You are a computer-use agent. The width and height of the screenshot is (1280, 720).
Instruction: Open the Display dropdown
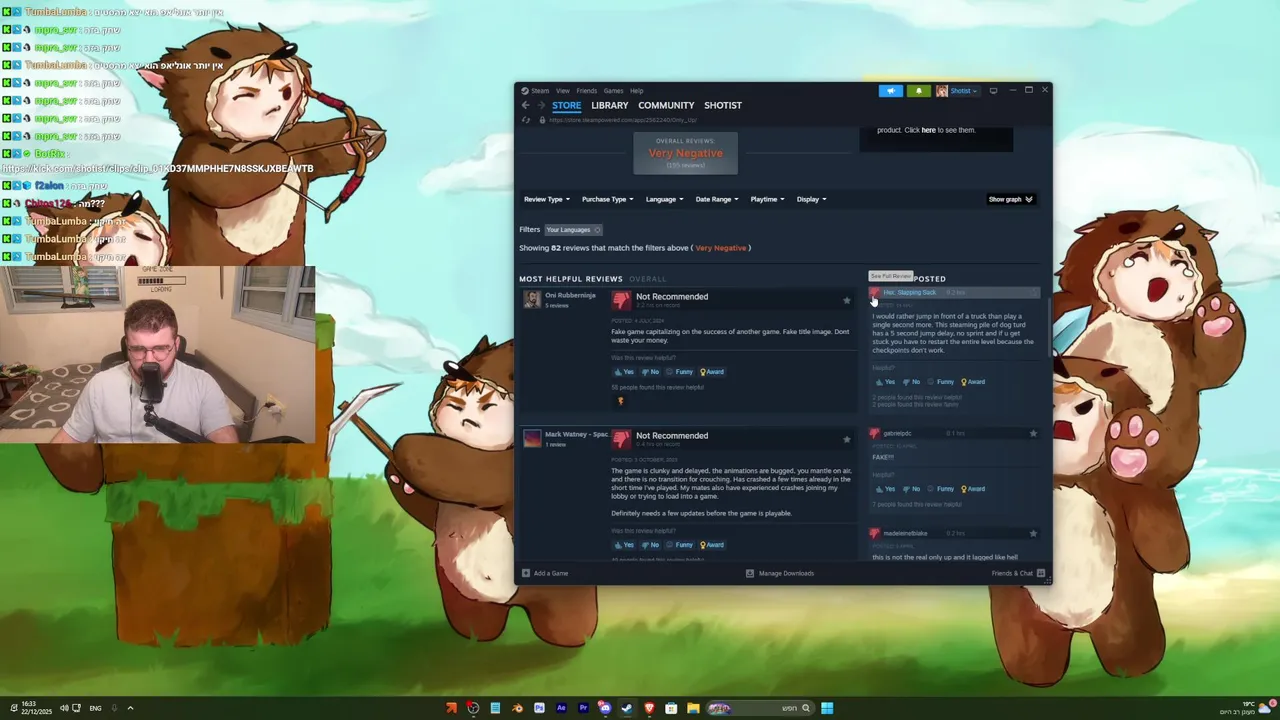click(x=812, y=199)
